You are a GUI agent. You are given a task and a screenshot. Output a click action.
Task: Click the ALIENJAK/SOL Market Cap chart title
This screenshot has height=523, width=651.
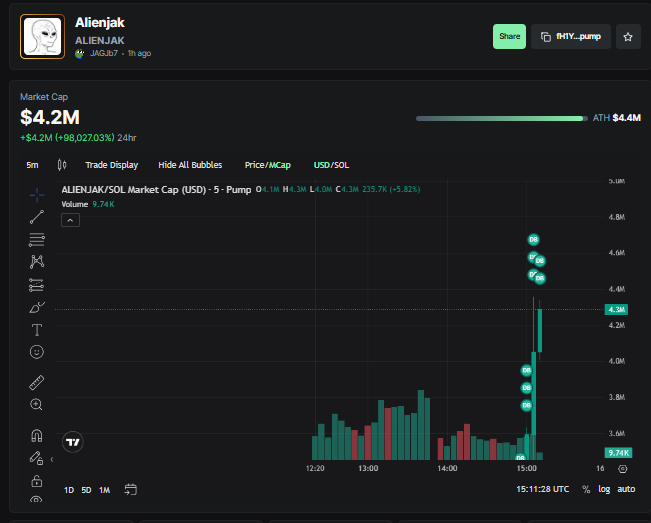[156, 190]
